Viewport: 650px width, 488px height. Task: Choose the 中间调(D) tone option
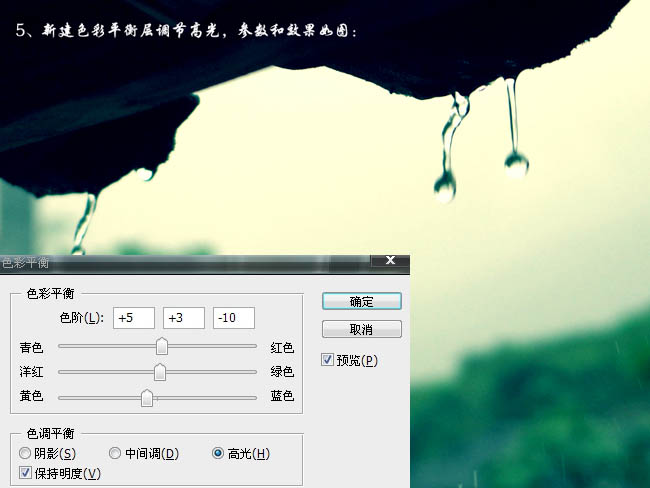pyautogui.click(x=115, y=454)
